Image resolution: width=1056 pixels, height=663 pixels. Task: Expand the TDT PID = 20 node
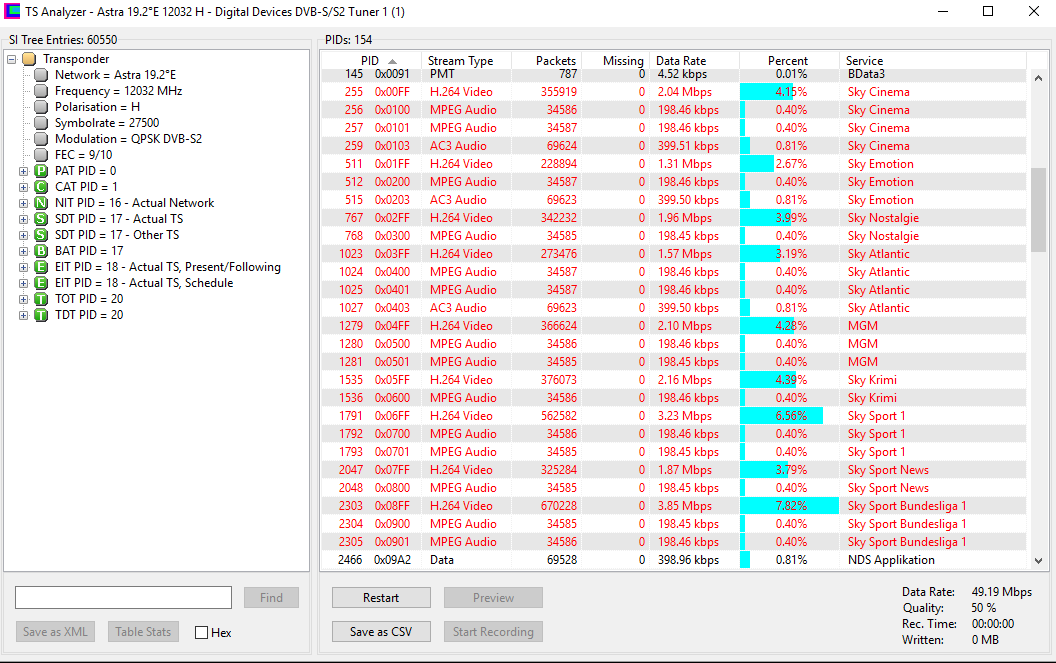click(x=24, y=315)
